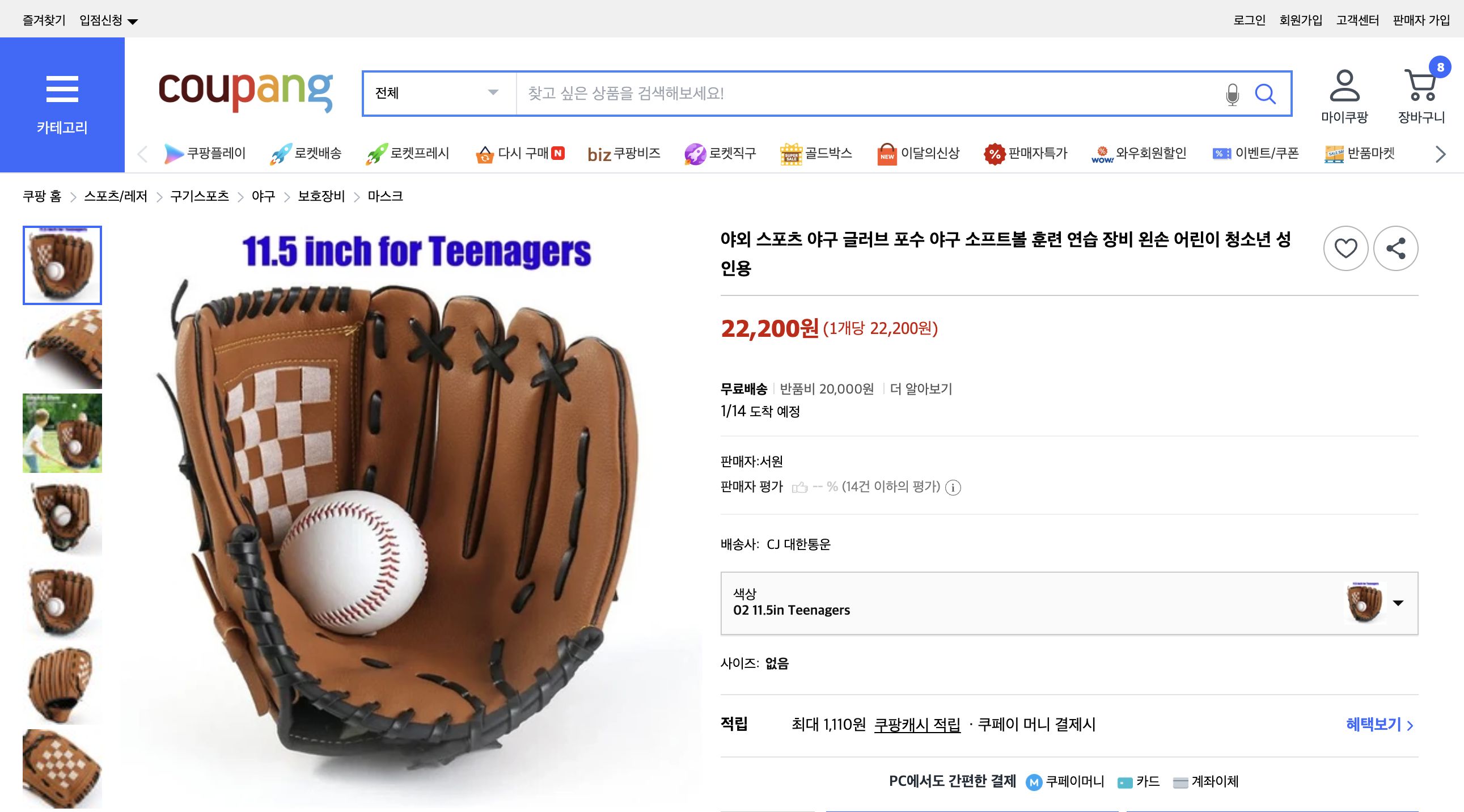Open 이벤트/쿠폰 from the navigation bar
1464x812 pixels.
click(x=1254, y=154)
